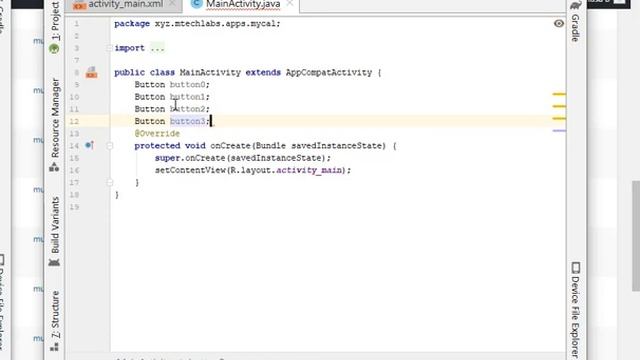The width and height of the screenshot is (640, 360).
Task: Open the Resource Manager panel
Action: (55, 118)
